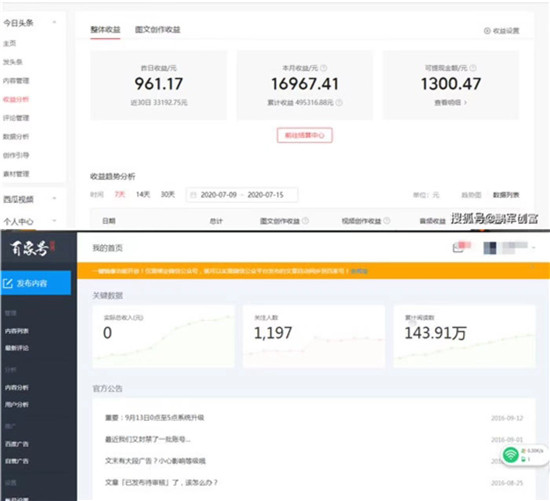Click help icon beside 视频创作收益 column

tap(386, 221)
